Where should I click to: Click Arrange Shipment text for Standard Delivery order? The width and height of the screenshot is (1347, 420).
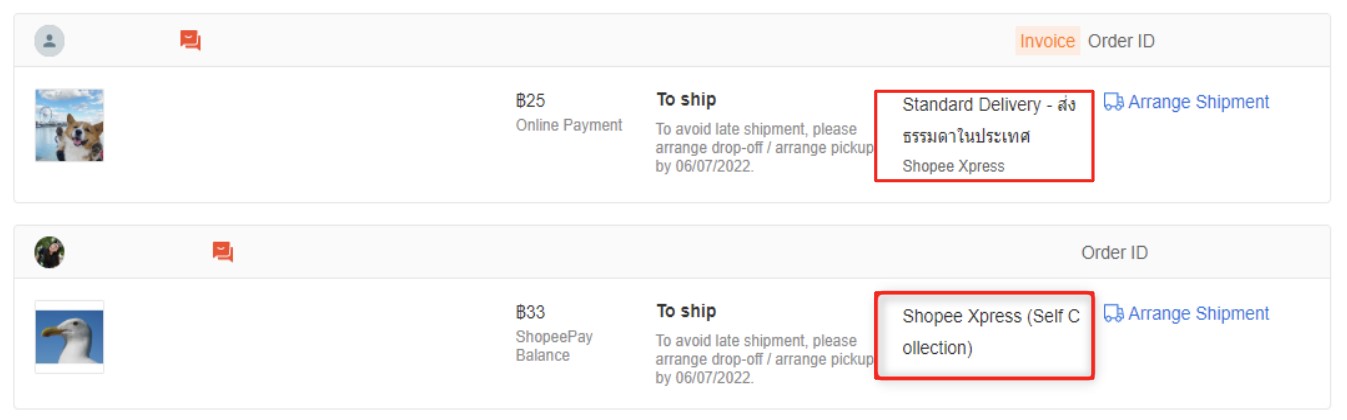coord(1198,102)
